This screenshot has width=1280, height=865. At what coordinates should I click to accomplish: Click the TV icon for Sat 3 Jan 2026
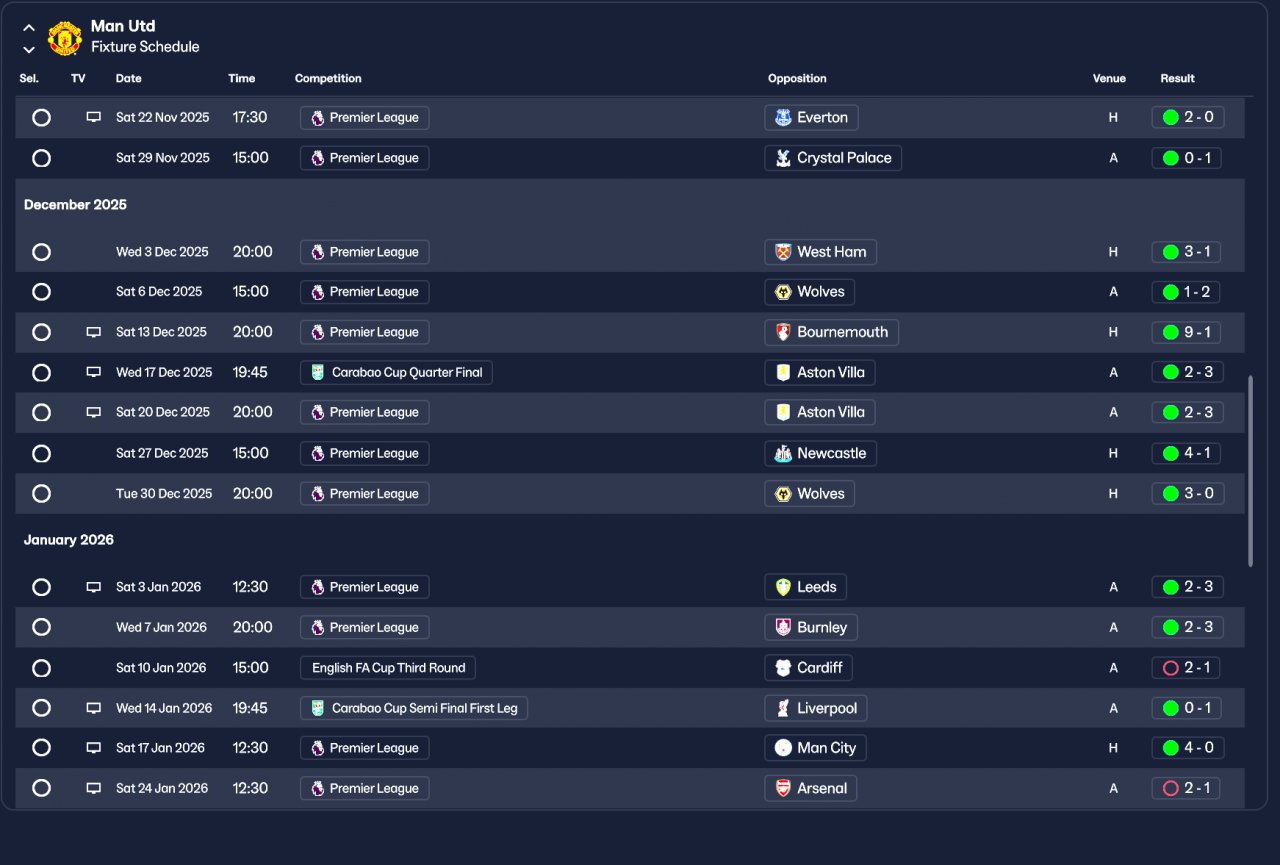(93, 587)
